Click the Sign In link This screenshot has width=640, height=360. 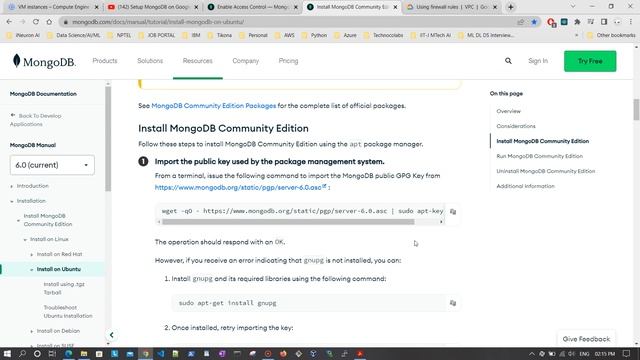538,61
